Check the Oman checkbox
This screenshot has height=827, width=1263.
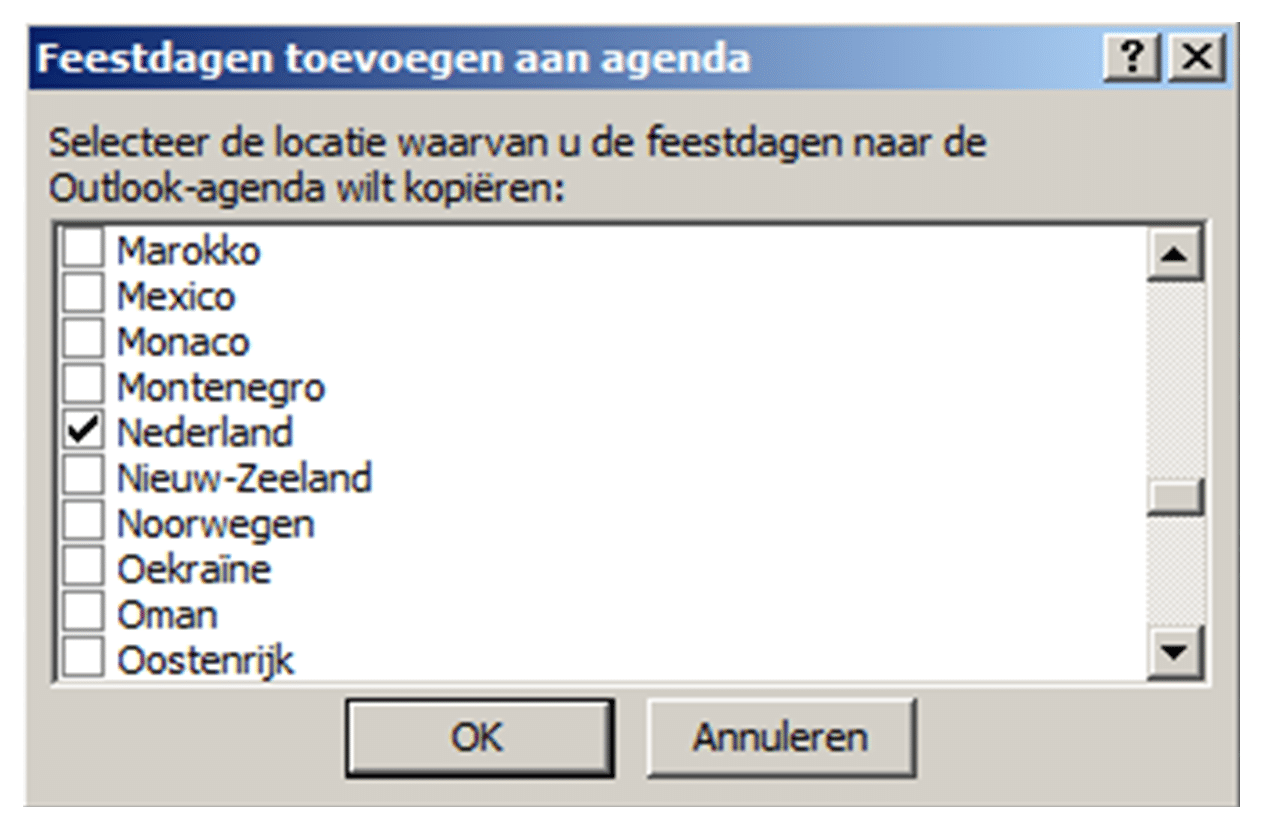tap(84, 614)
